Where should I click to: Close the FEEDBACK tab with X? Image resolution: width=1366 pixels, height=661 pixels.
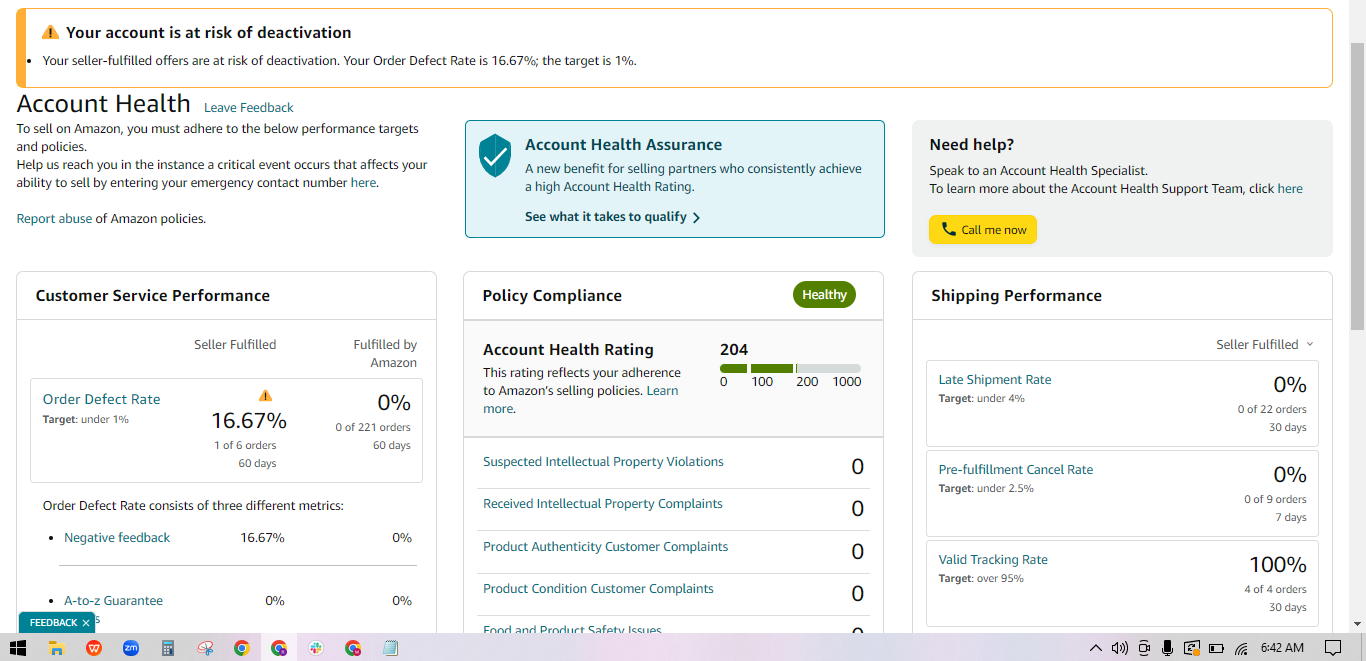pos(86,622)
